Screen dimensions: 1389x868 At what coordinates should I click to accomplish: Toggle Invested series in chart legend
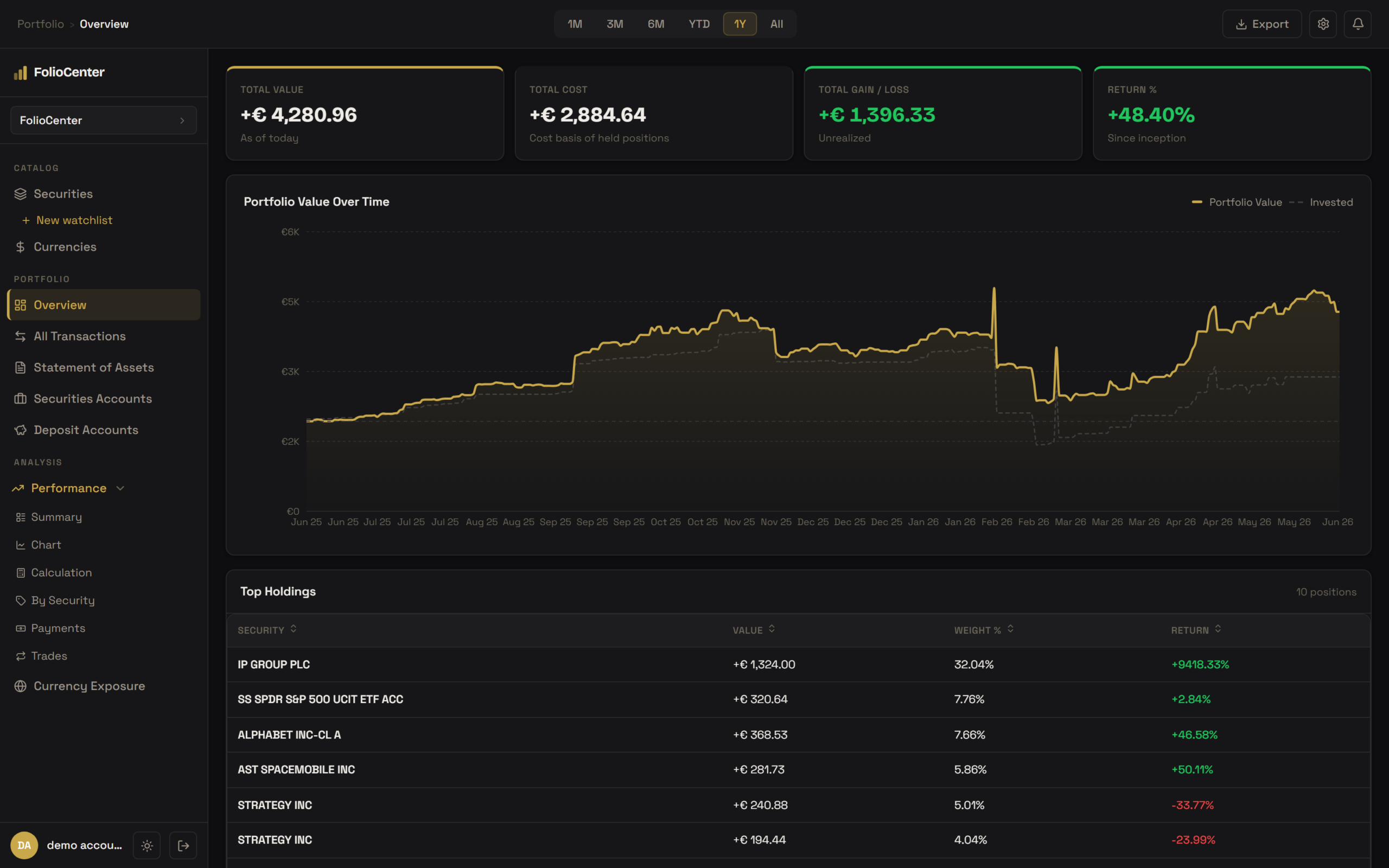[1321, 202]
